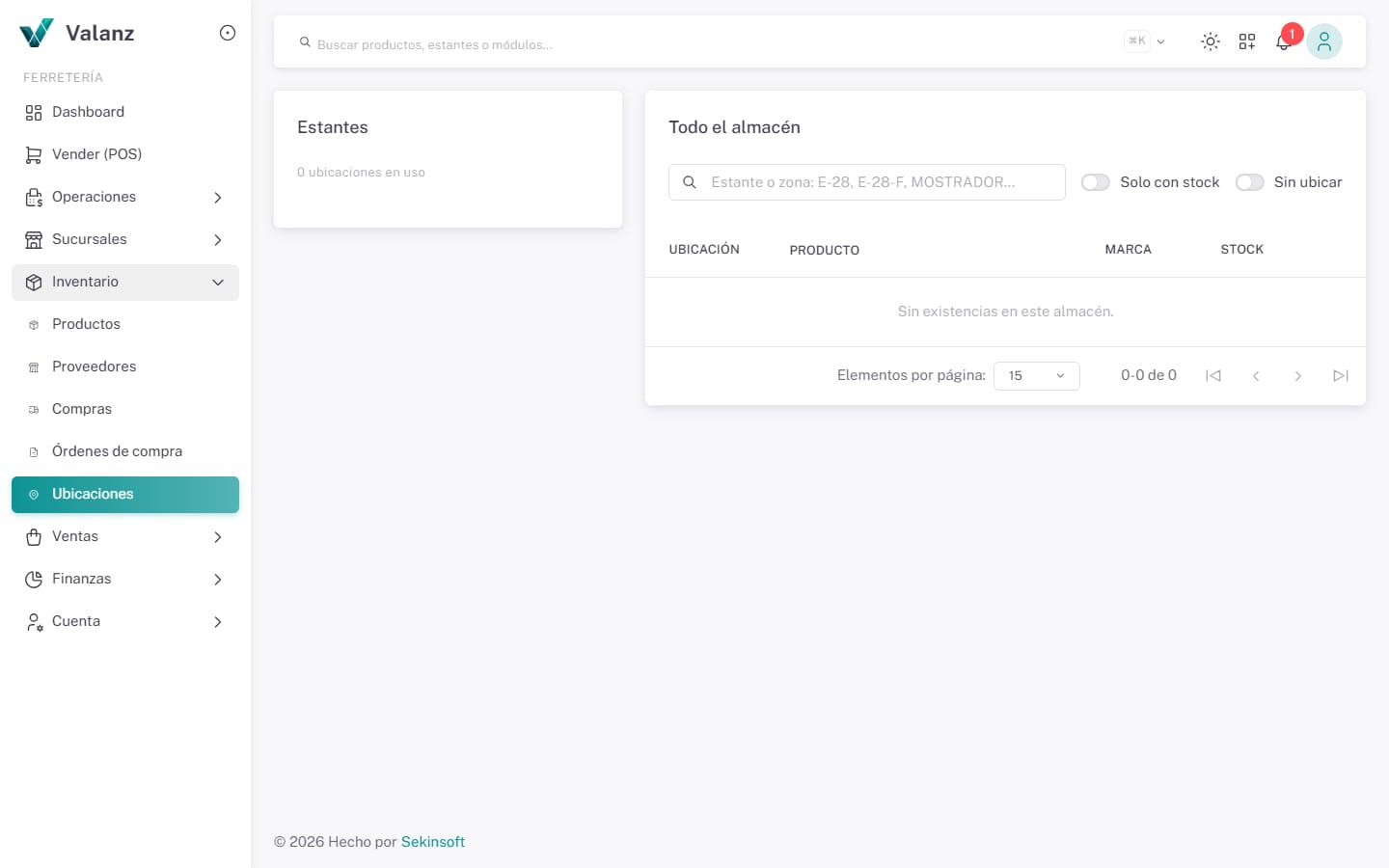Enable the Sin ubicar switch
This screenshot has height=868, width=1389.
1250,182
